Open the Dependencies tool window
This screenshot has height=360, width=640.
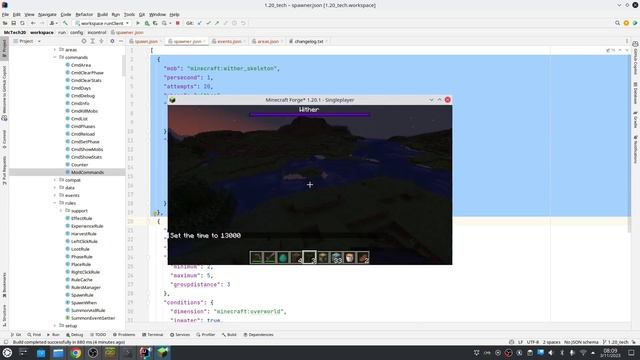click(258, 335)
